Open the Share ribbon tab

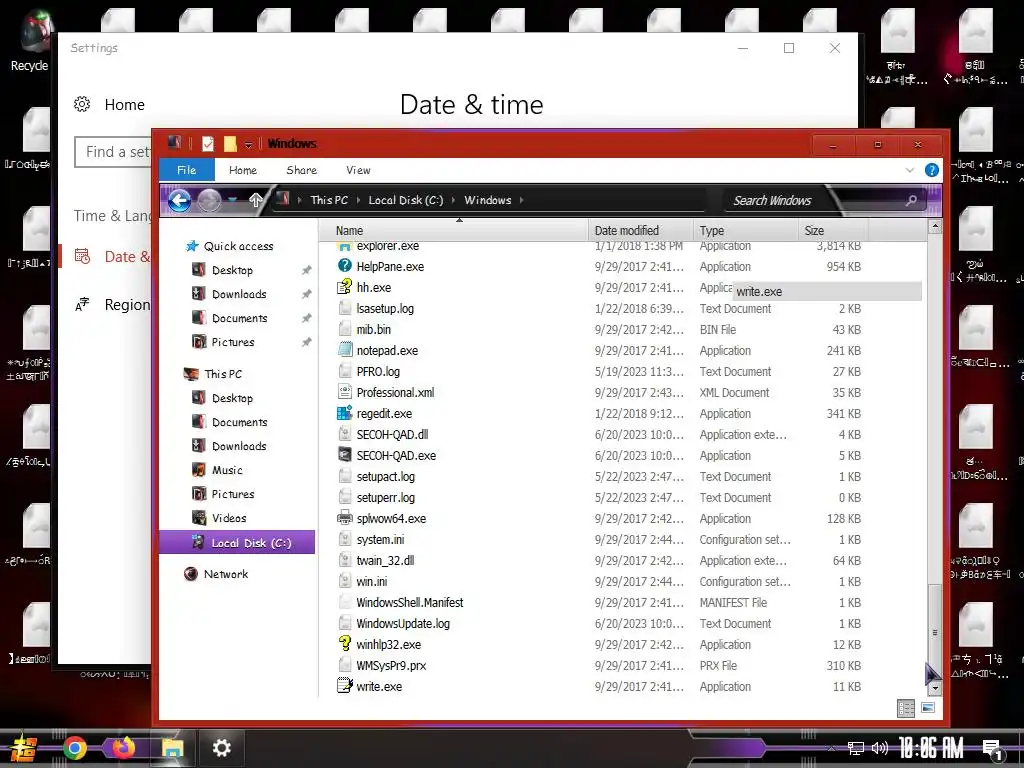(x=301, y=170)
